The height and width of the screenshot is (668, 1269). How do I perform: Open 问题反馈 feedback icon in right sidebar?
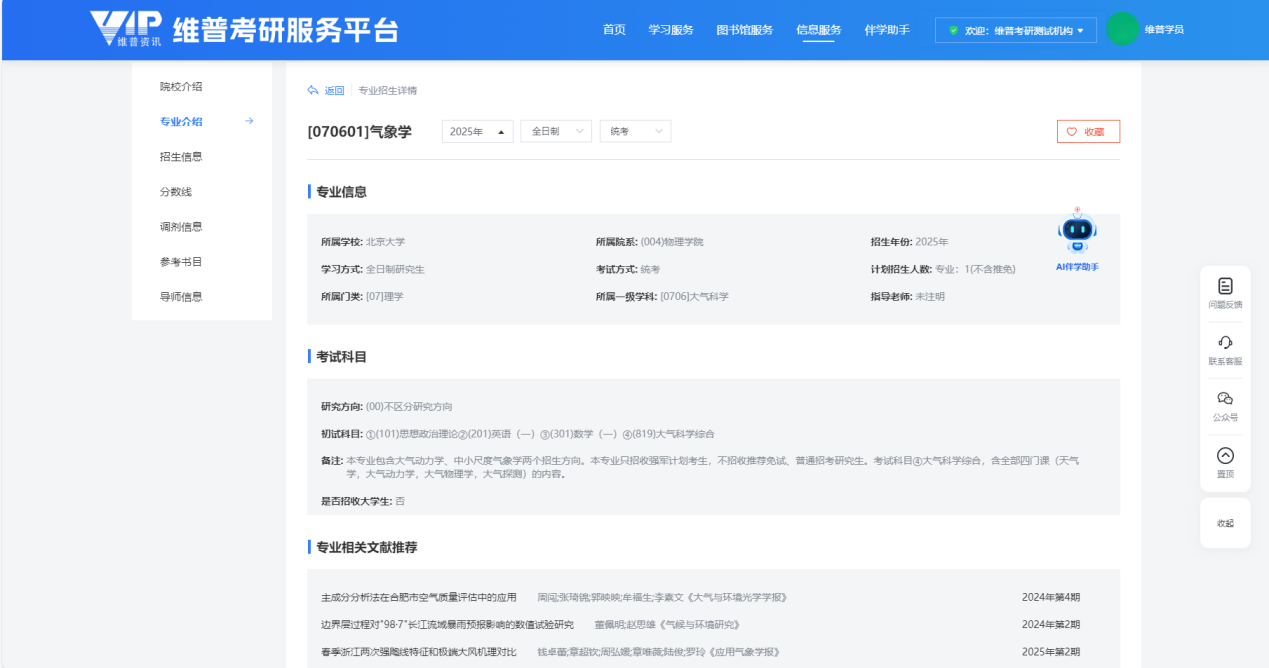1225,287
